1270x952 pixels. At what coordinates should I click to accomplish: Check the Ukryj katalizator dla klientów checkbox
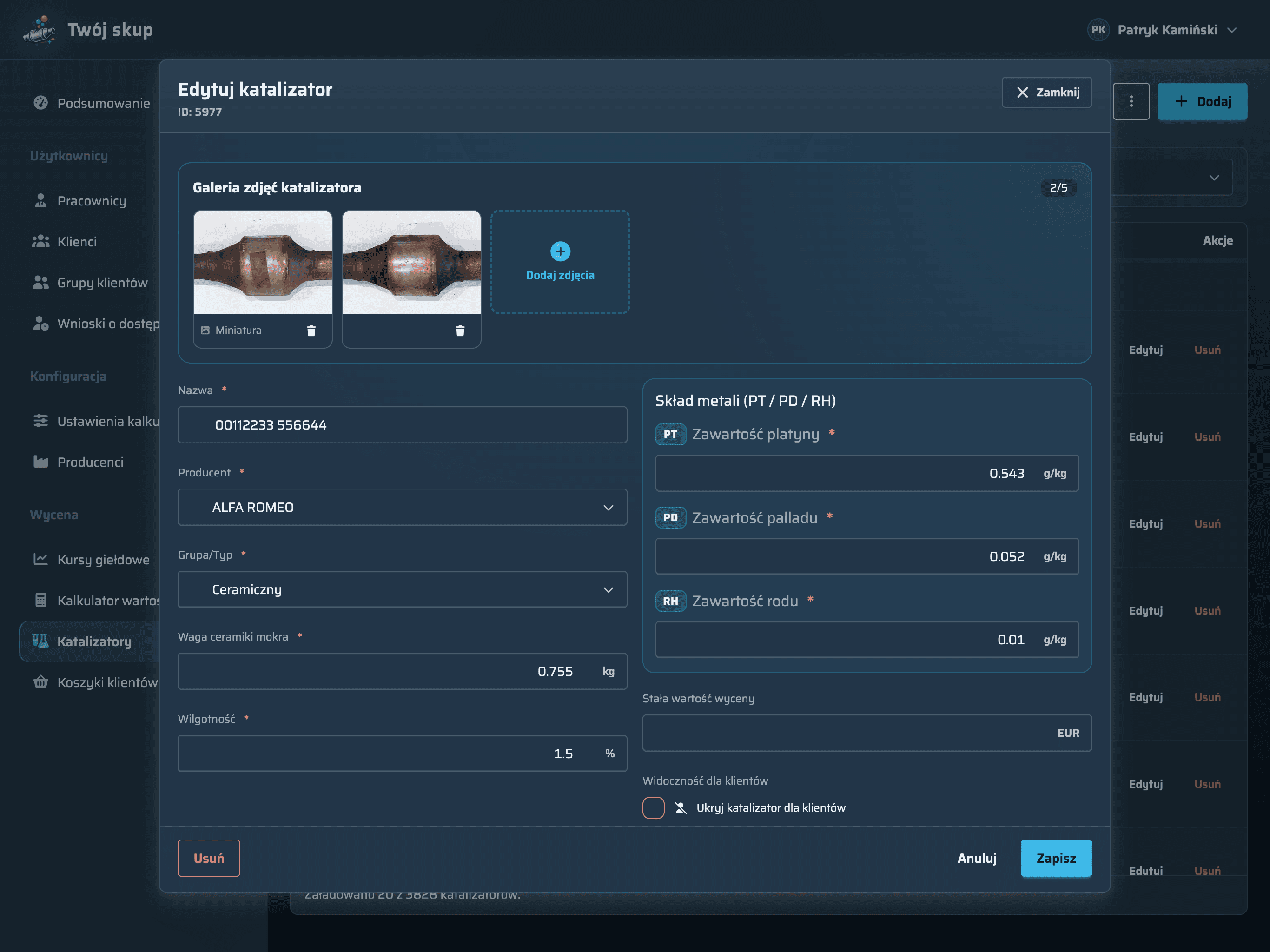[x=654, y=808]
